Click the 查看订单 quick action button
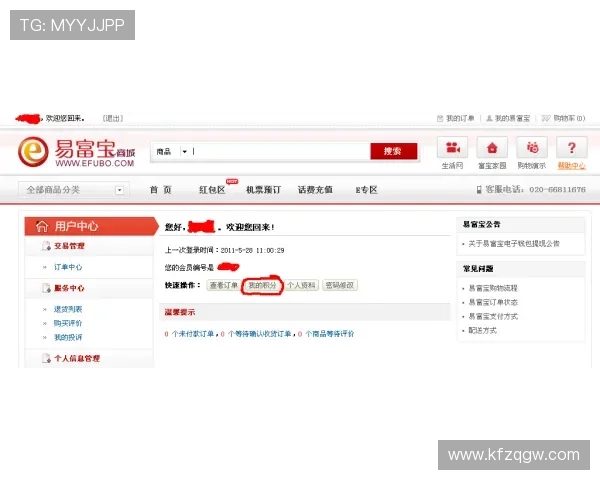Viewport: 600px width, 480px height. [223, 285]
